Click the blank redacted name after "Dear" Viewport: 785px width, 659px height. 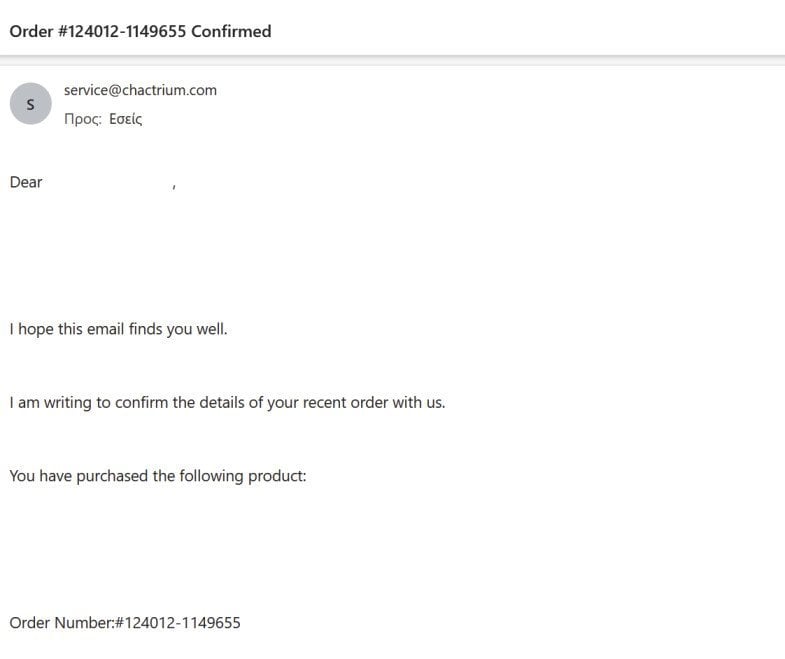[108, 182]
